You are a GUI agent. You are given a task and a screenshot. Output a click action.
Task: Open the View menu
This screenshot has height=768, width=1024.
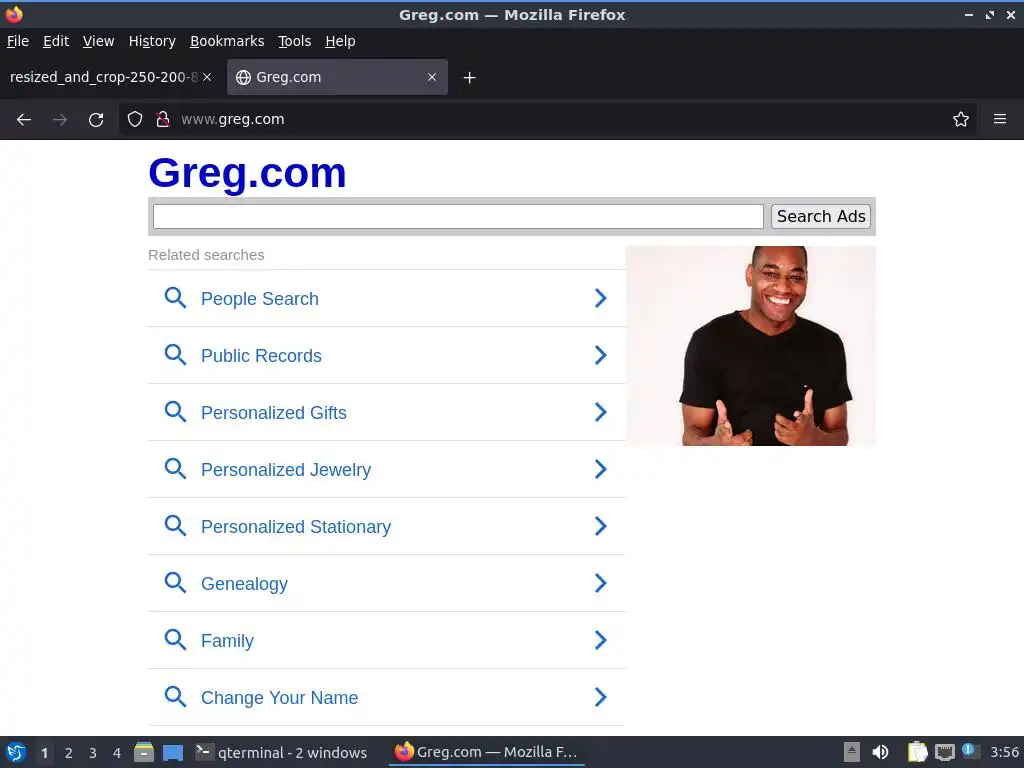pyautogui.click(x=98, y=41)
